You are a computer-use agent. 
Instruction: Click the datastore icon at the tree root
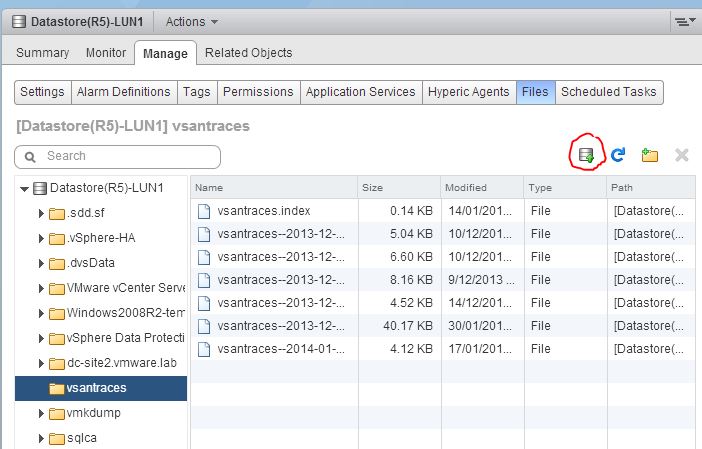pyautogui.click(x=40, y=188)
